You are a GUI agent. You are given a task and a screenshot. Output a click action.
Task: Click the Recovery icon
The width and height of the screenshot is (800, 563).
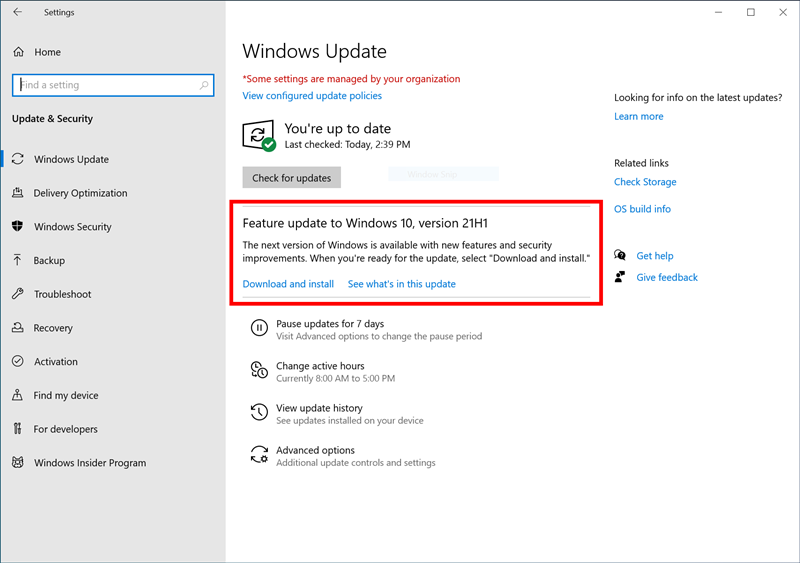tap(18, 328)
